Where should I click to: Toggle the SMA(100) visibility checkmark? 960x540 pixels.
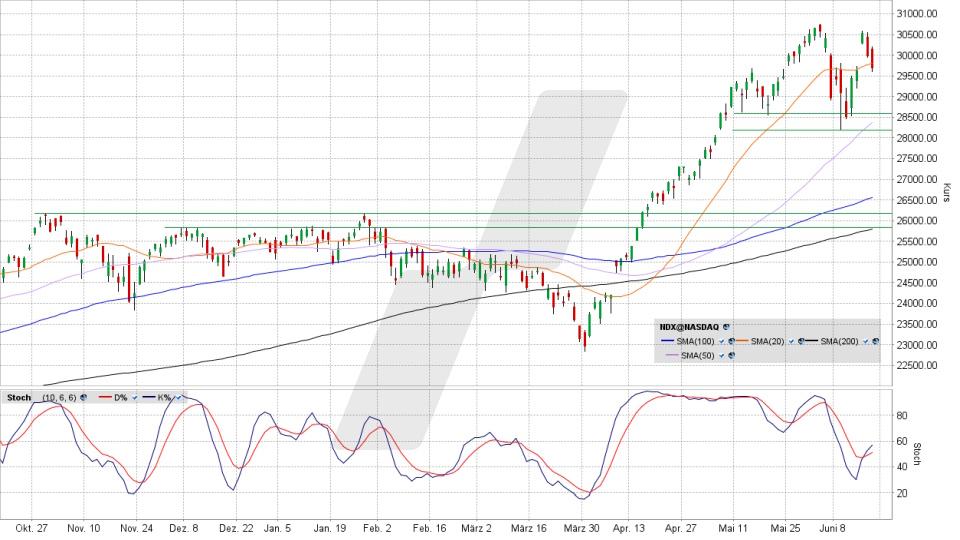coord(722,341)
